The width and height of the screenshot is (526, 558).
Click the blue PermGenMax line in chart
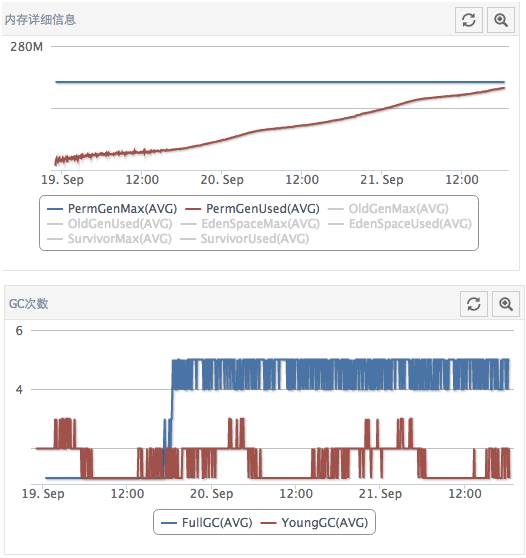tap(280, 82)
